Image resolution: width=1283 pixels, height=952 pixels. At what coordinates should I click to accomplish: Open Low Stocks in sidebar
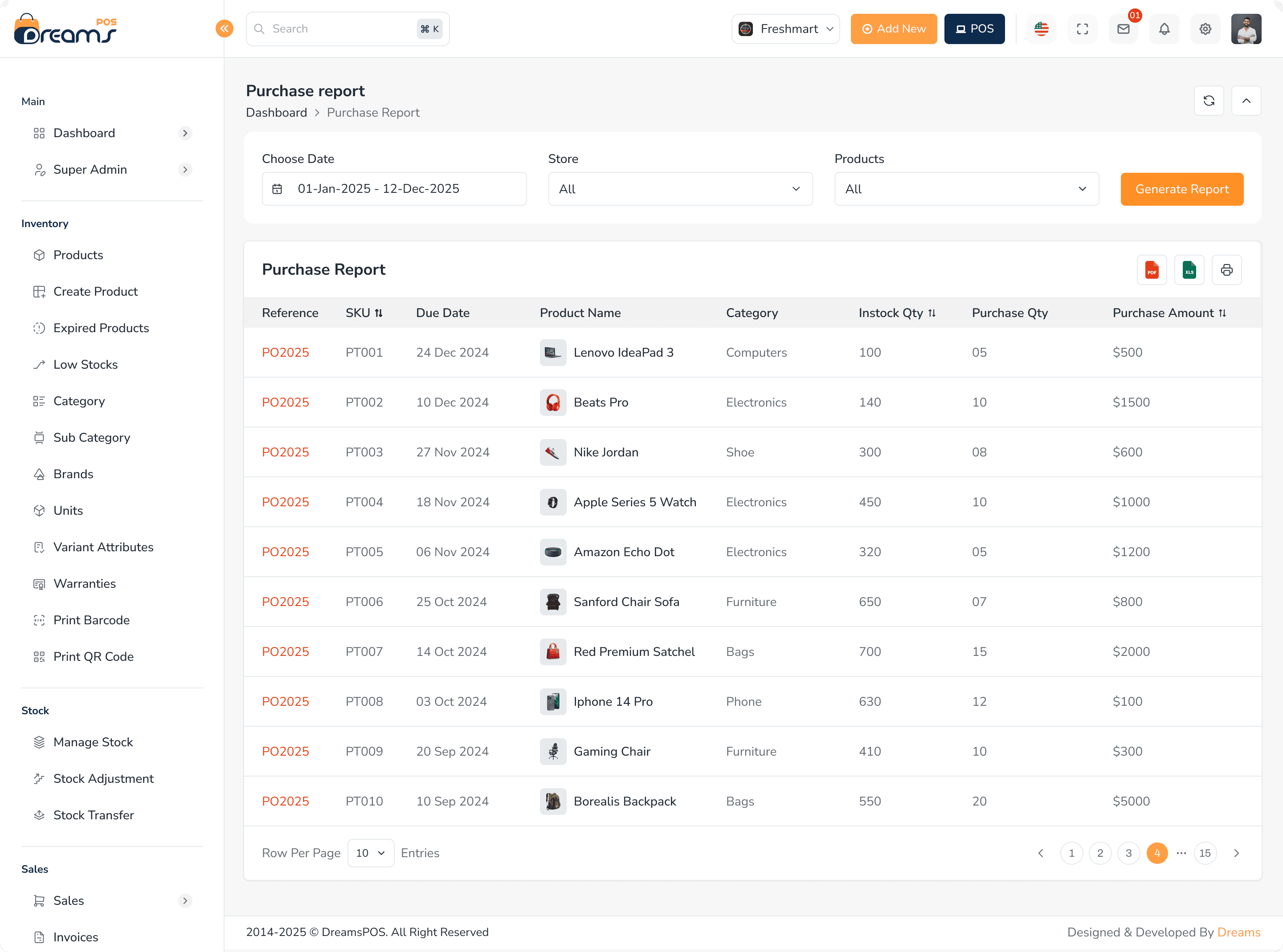point(85,364)
